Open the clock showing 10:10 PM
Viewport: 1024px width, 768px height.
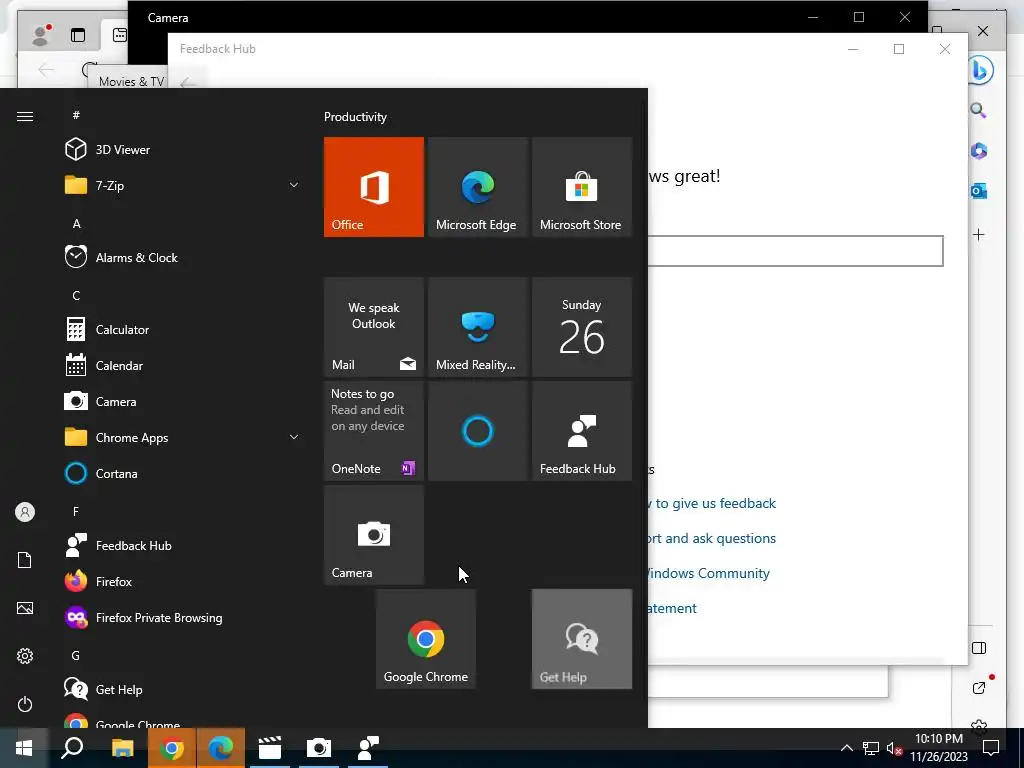938,748
